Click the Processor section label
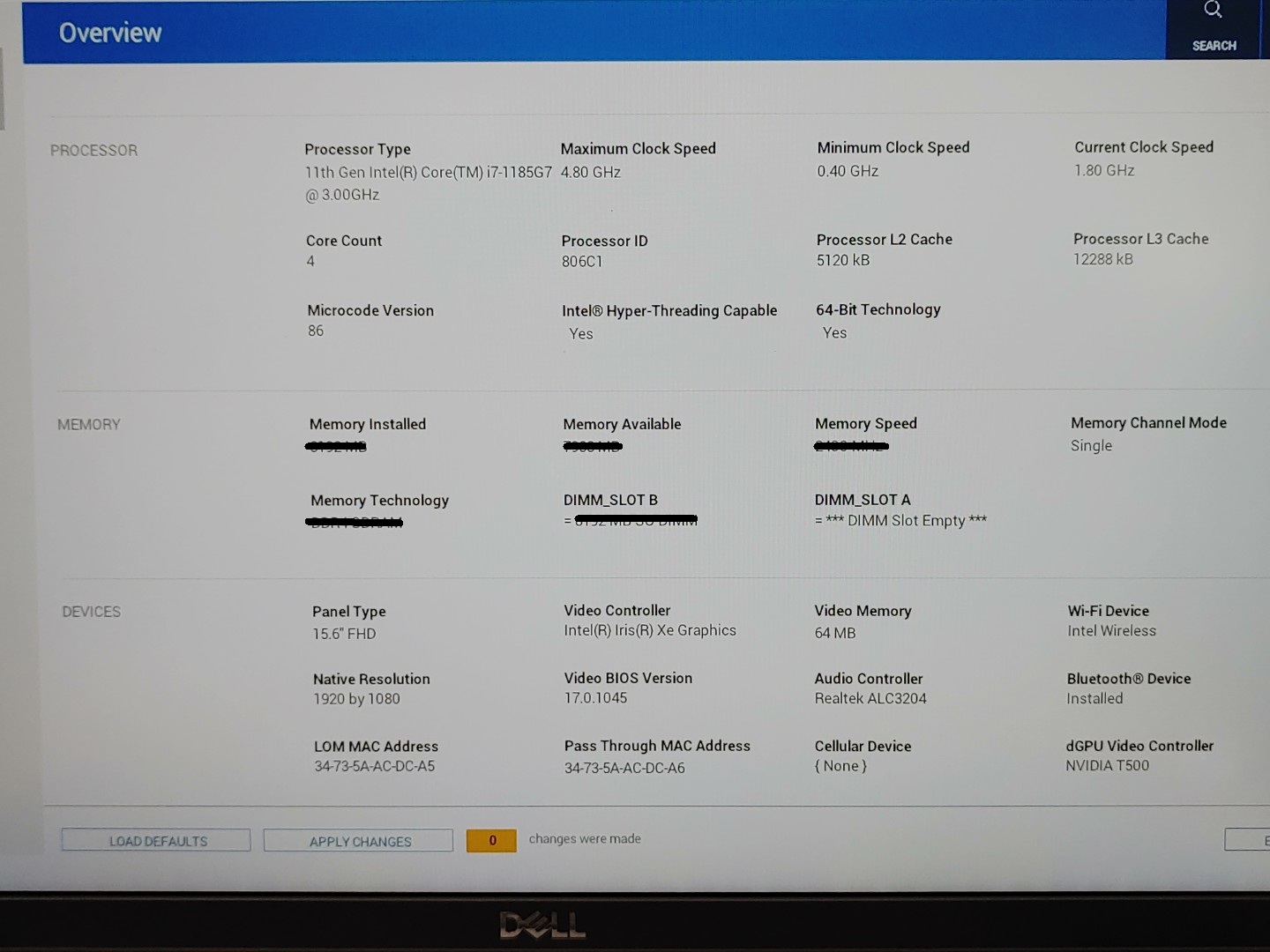 click(x=93, y=151)
